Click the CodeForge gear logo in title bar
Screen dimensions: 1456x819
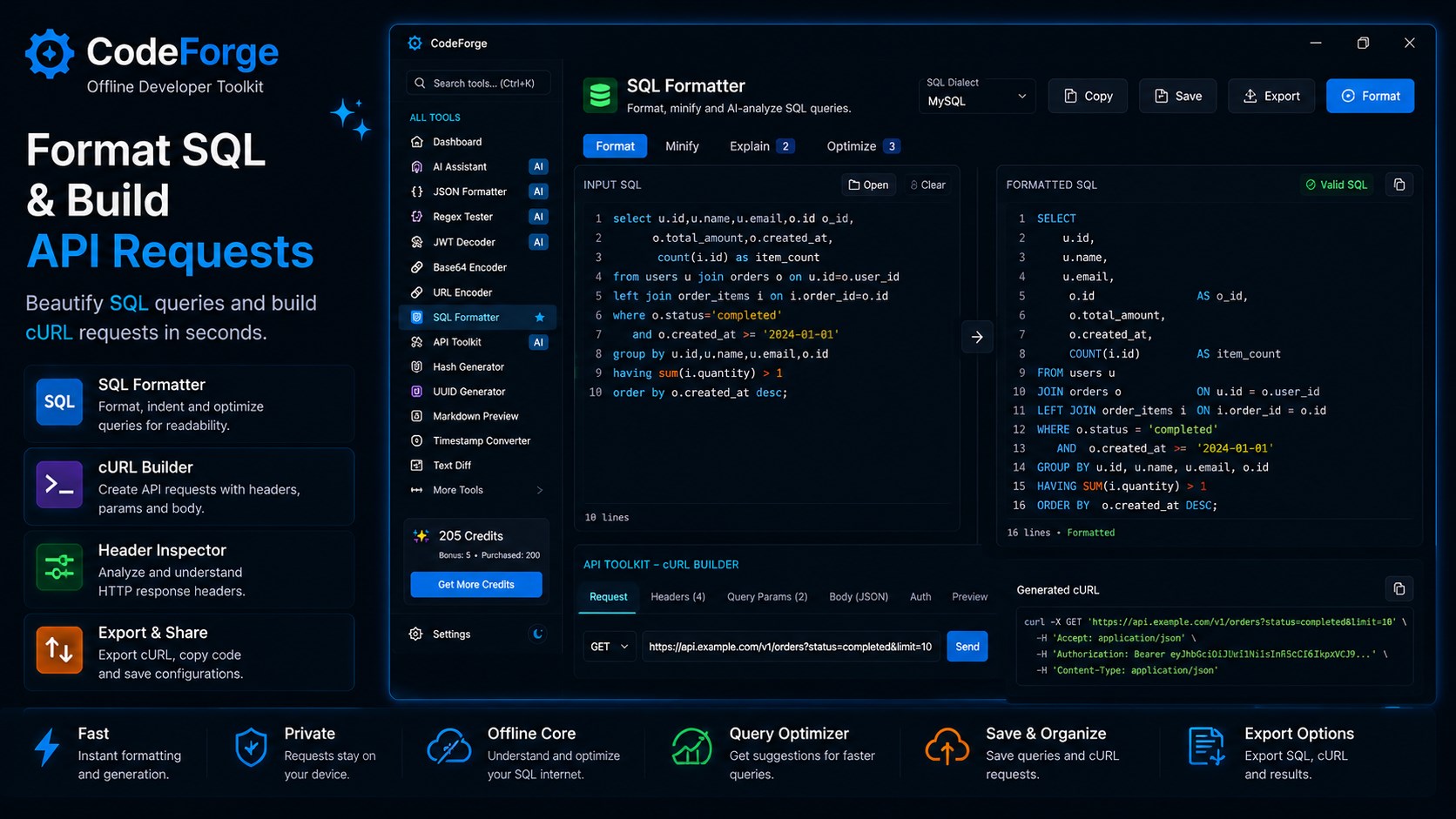(415, 43)
